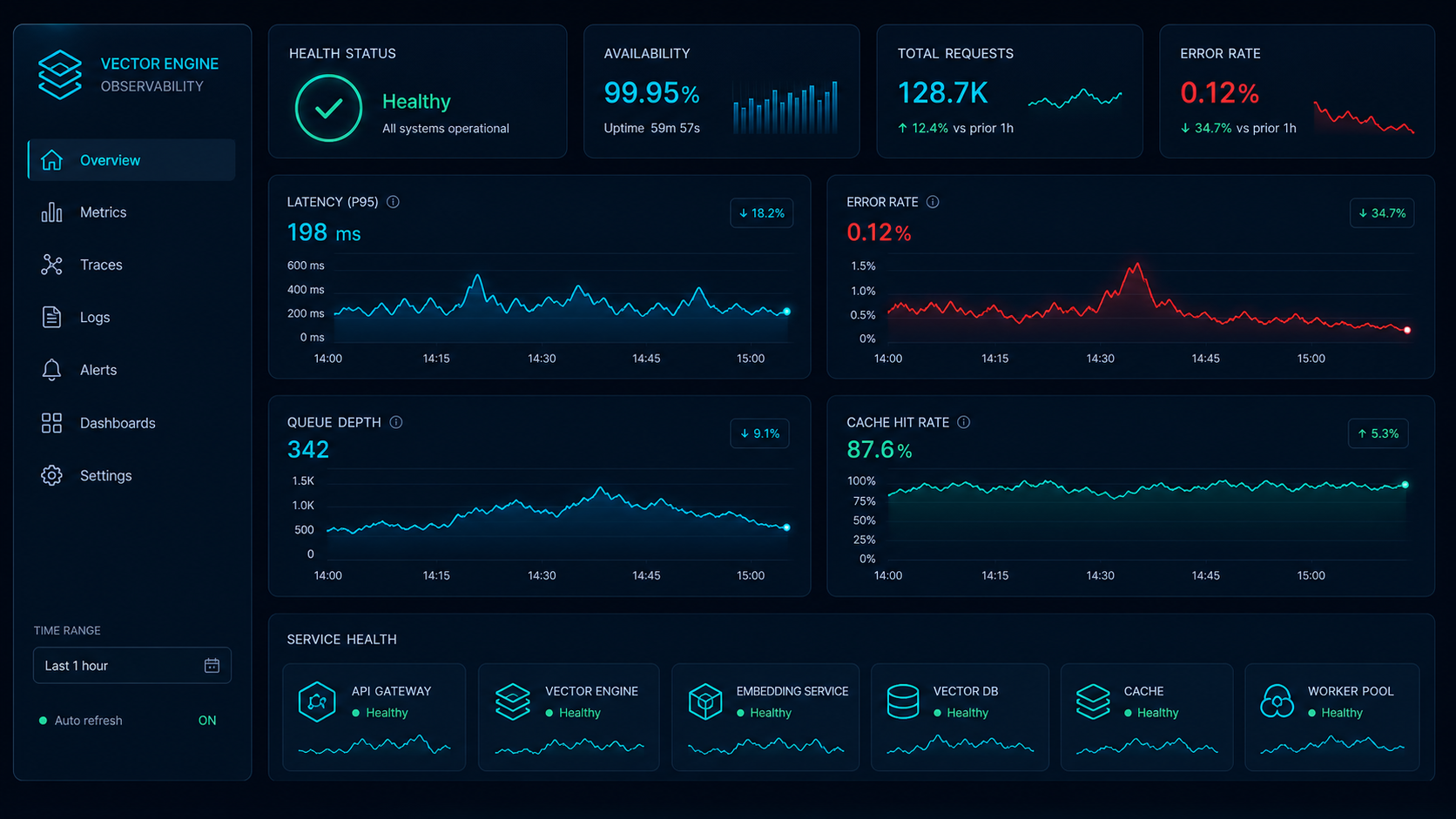Click the 34.7% error rate change badge
This screenshot has height=819, width=1456.
(1382, 213)
